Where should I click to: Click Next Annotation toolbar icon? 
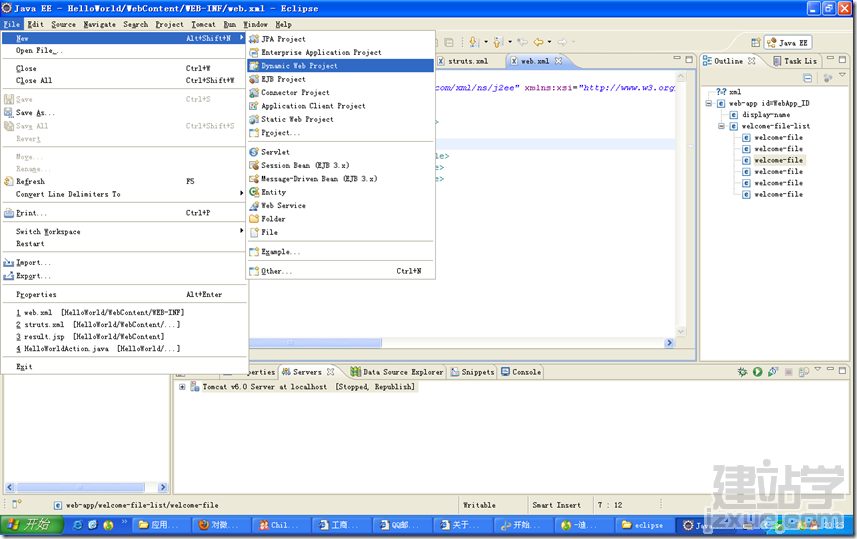coord(473,42)
